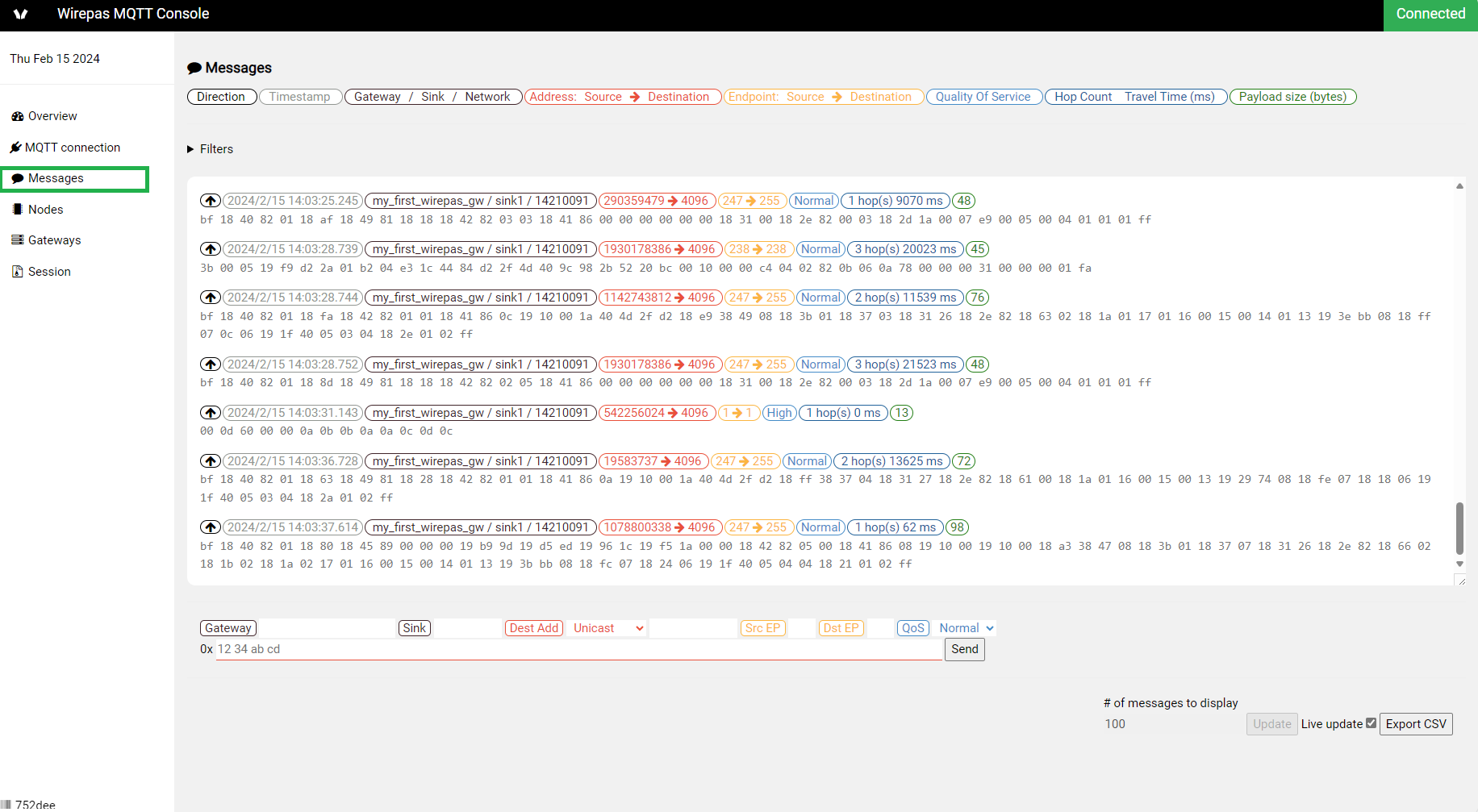Screen dimensions: 1478x812
Task: Click the '2 hop(s) 11539 ms' pill
Action: tap(906, 298)
